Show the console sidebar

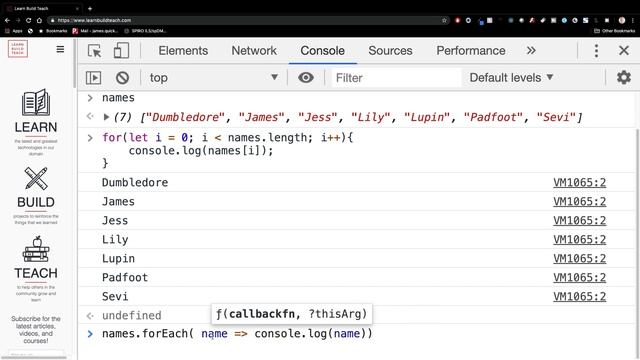pos(93,78)
